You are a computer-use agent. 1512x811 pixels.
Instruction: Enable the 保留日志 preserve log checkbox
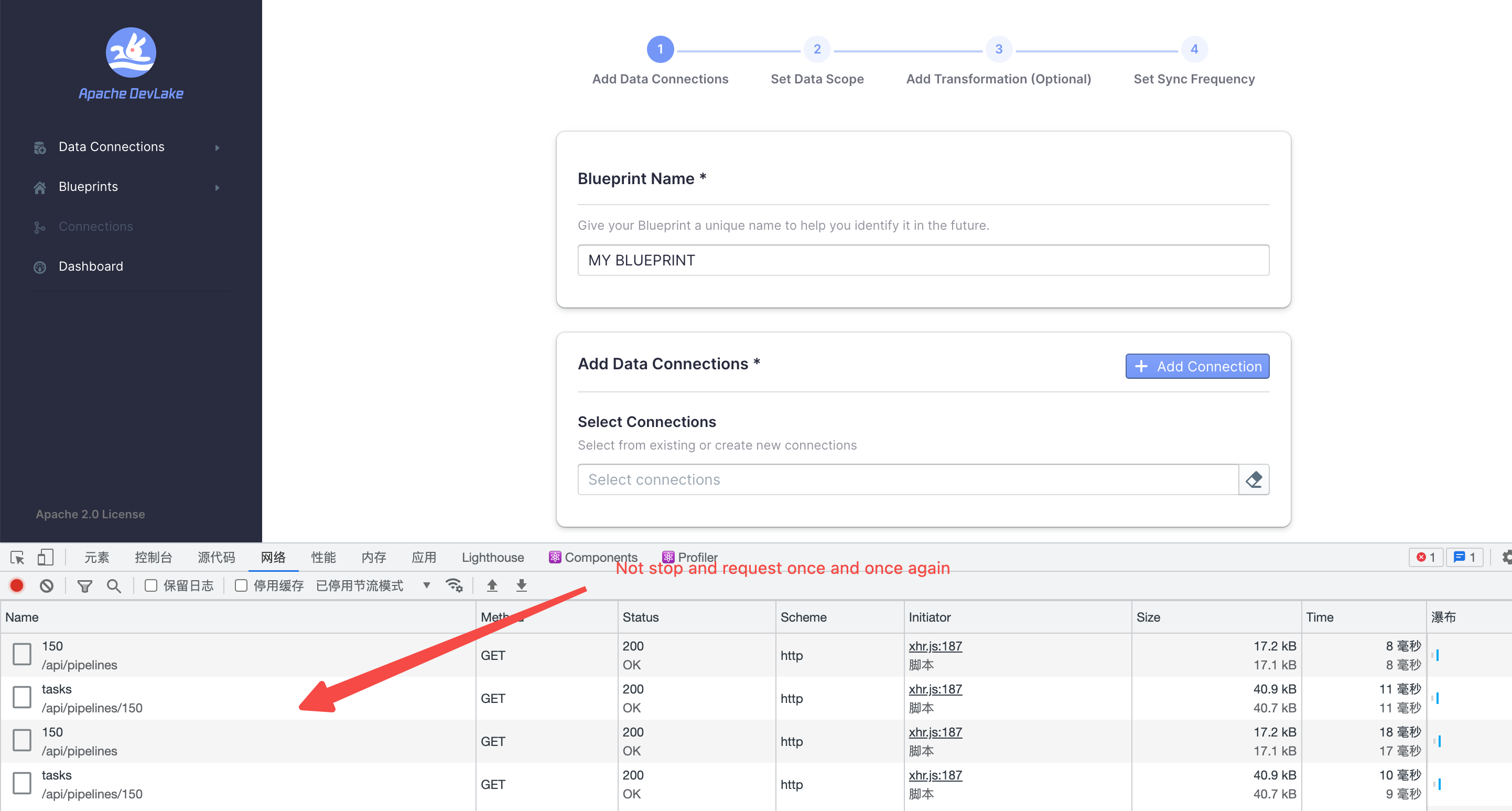pyautogui.click(x=151, y=585)
